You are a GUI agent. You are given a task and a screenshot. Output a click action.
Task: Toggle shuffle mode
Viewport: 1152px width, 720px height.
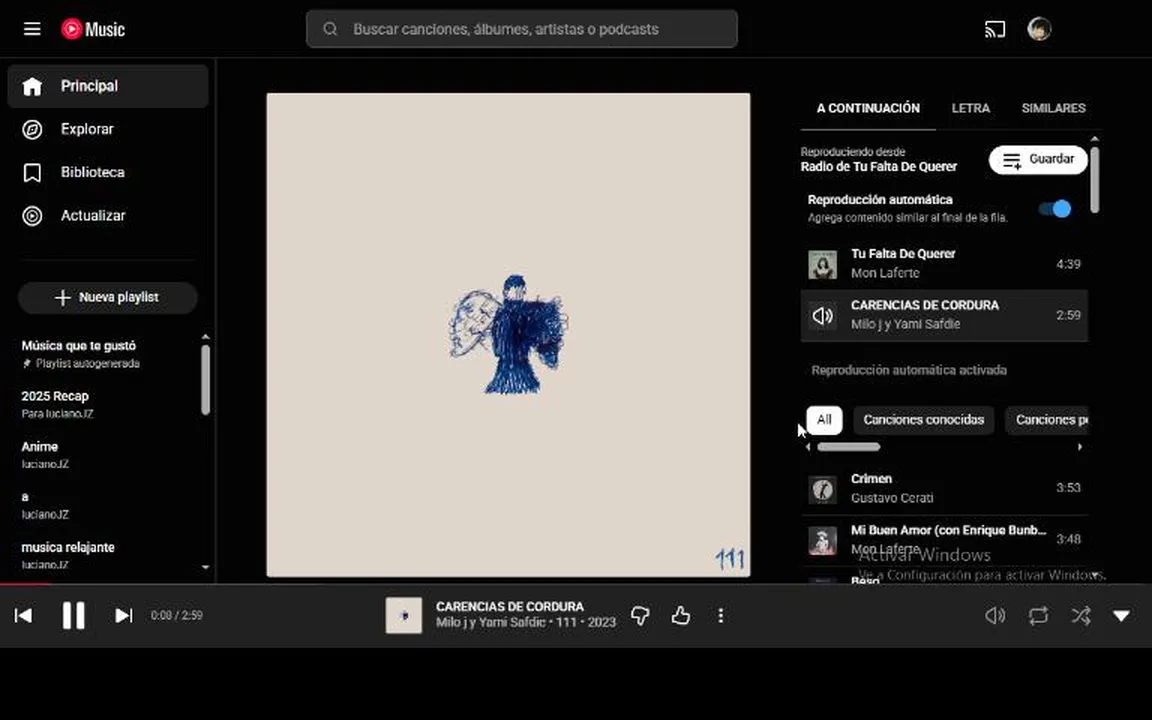point(1081,615)
